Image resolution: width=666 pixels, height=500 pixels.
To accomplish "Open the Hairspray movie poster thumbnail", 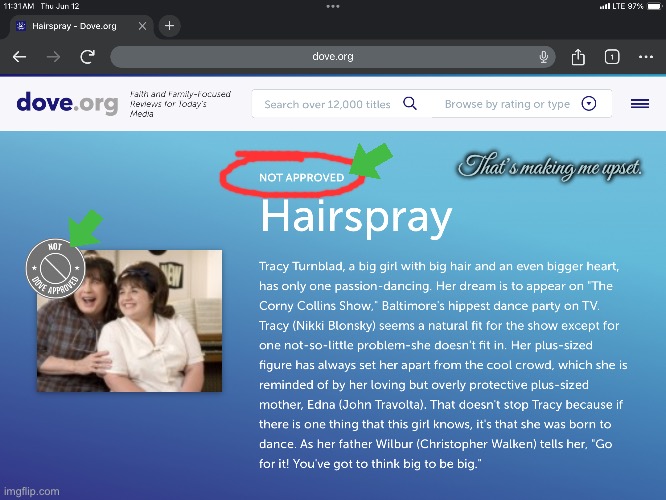I will tap(129, 321).
